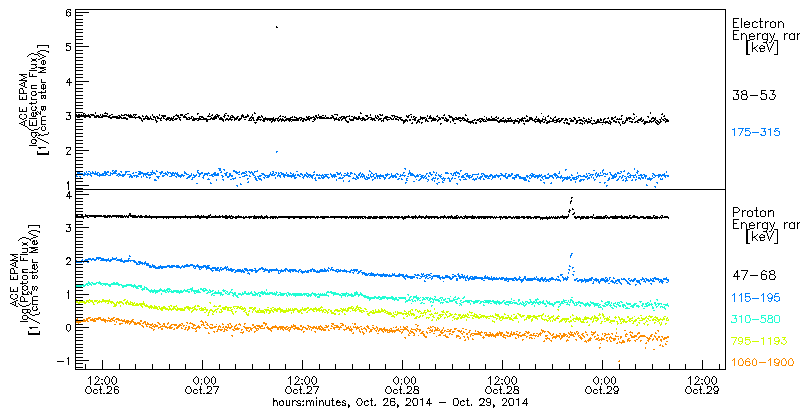Select the blue 115-195 proton legend label
800x410 pixels.
(x=756, y=298)
